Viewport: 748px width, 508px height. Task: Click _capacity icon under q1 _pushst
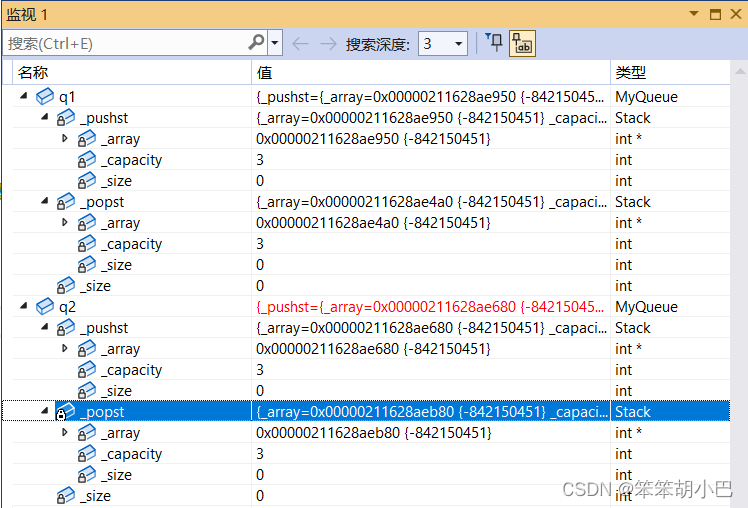point(87,159)
